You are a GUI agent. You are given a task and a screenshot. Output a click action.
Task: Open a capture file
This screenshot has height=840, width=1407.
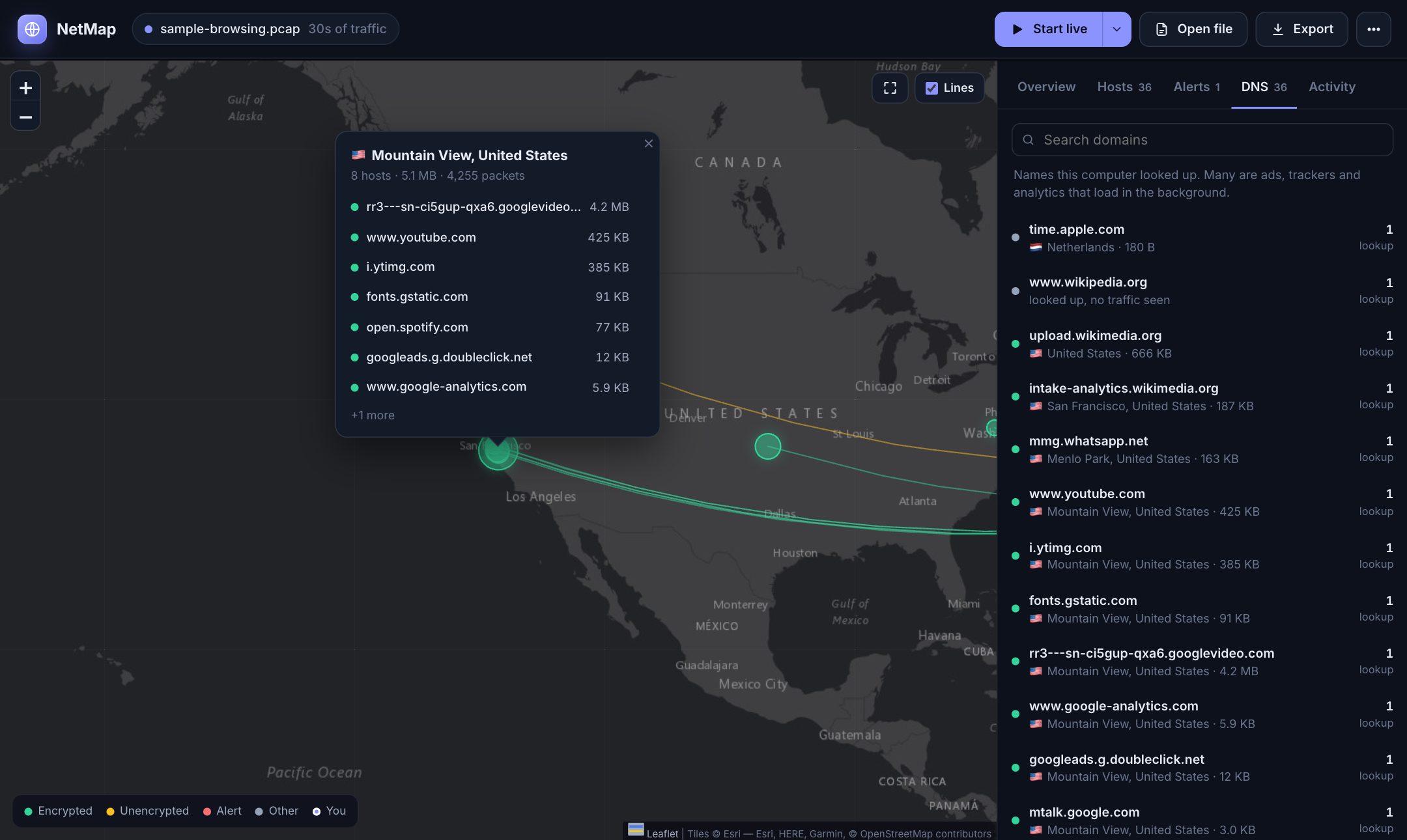coord(1193,29)
